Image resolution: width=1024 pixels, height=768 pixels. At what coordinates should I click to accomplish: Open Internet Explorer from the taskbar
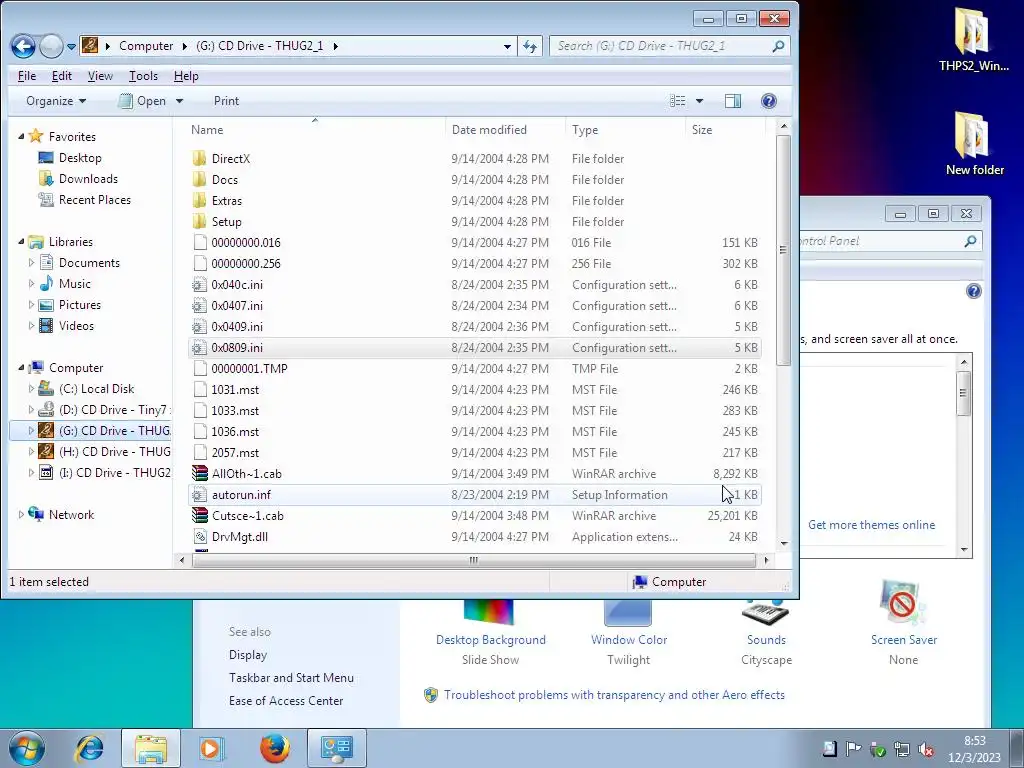pyautogui.click(x=90, y=748)
